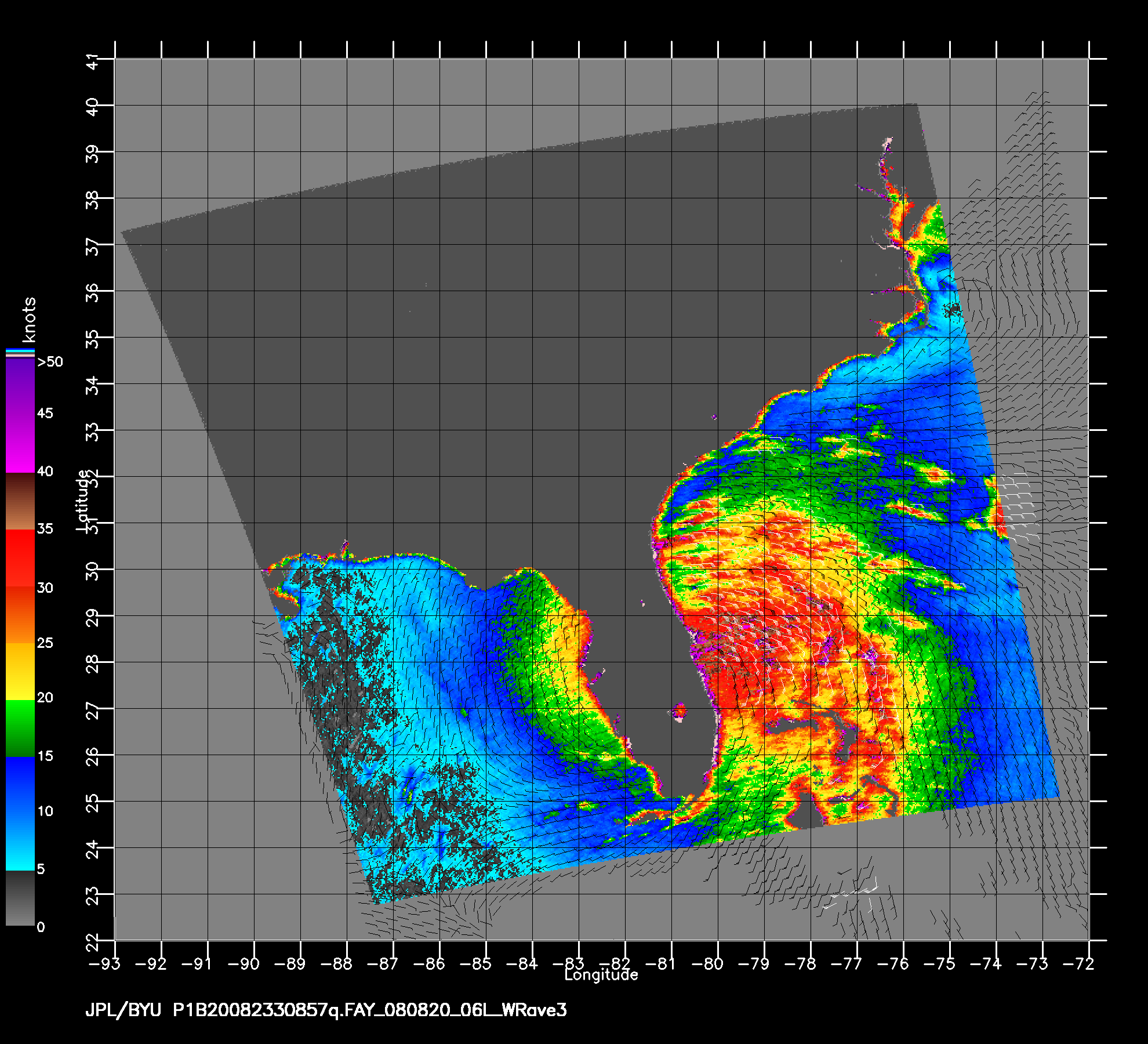The image size is (1148, 1044).
Task: Click the '>50' knots legend label
Action: 50,362
